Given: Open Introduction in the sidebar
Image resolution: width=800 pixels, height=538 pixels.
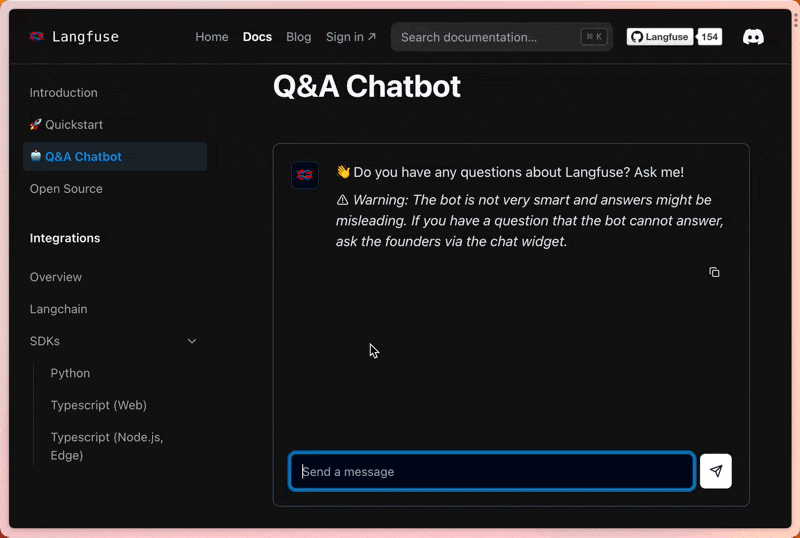Looking at the screenshot, I should [x=64, y=93].
